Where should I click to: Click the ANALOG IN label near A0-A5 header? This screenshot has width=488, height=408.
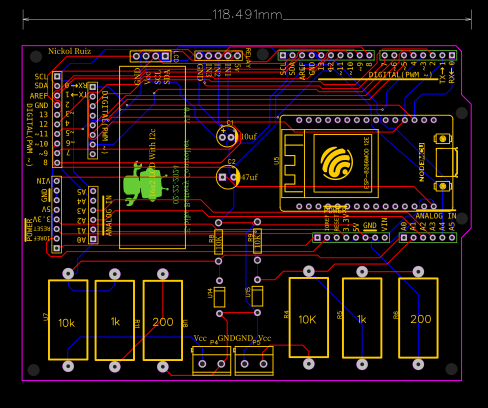point(436,216)
